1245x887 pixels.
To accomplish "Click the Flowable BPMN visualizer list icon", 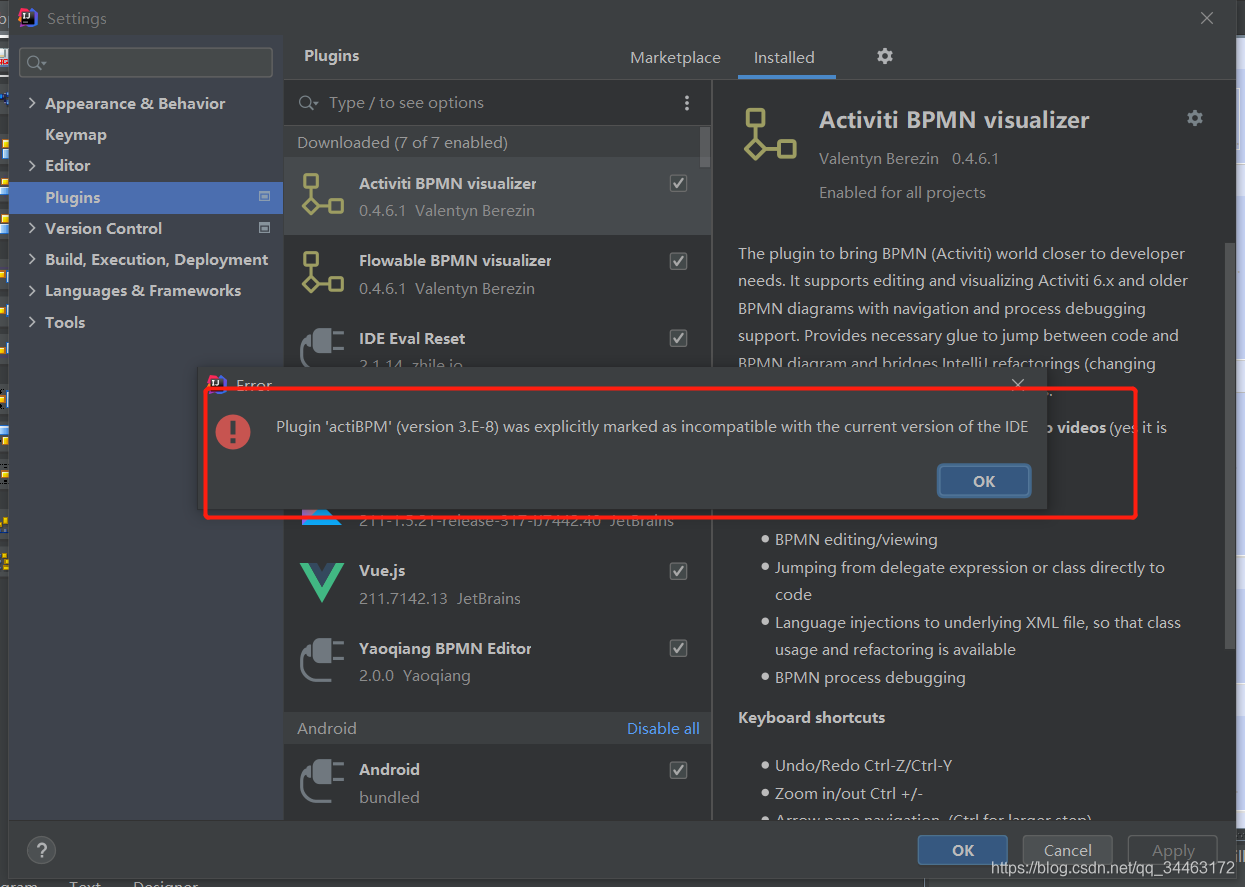I will tap(322, 273).
